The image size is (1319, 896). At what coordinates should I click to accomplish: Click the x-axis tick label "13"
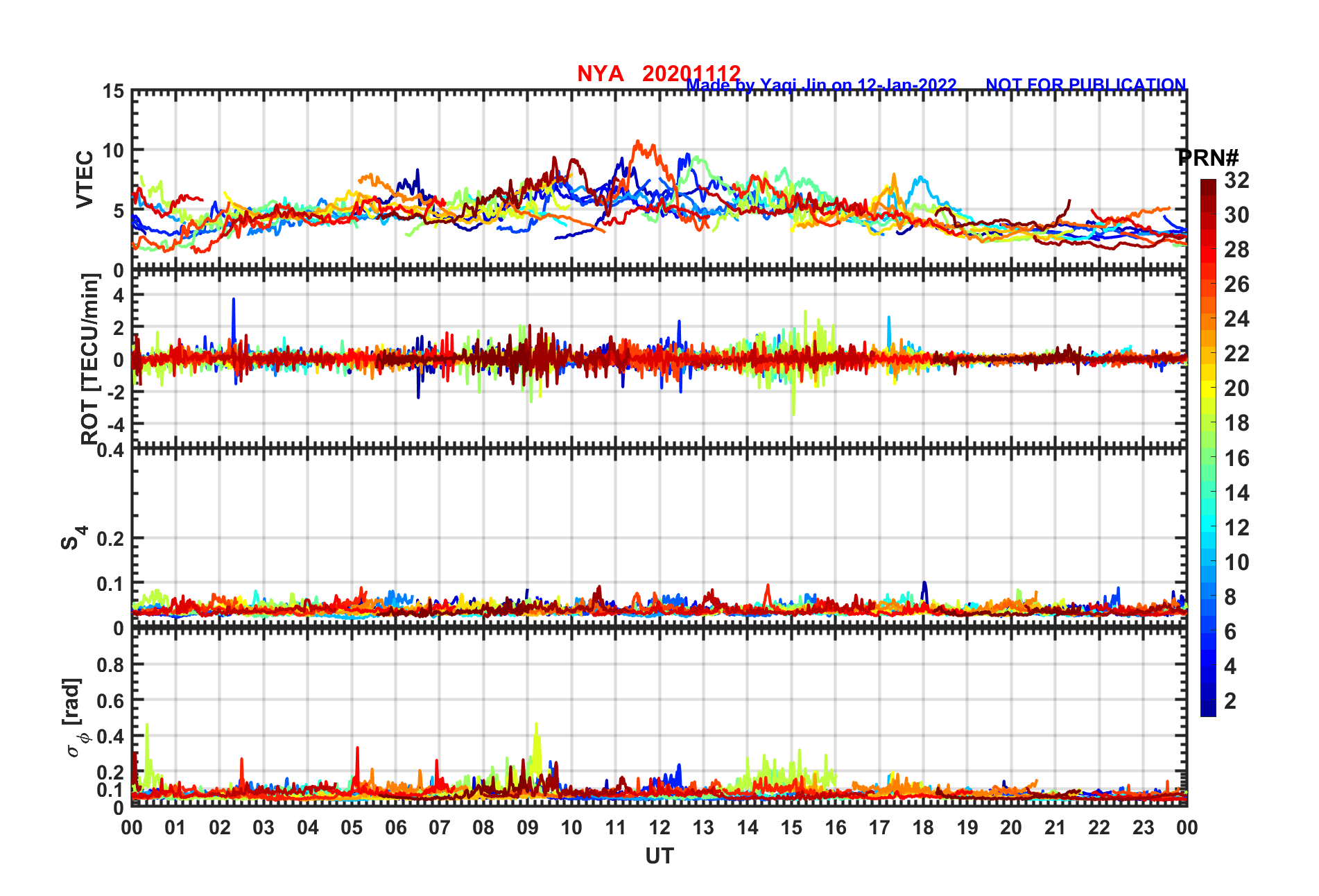(703, 828)
